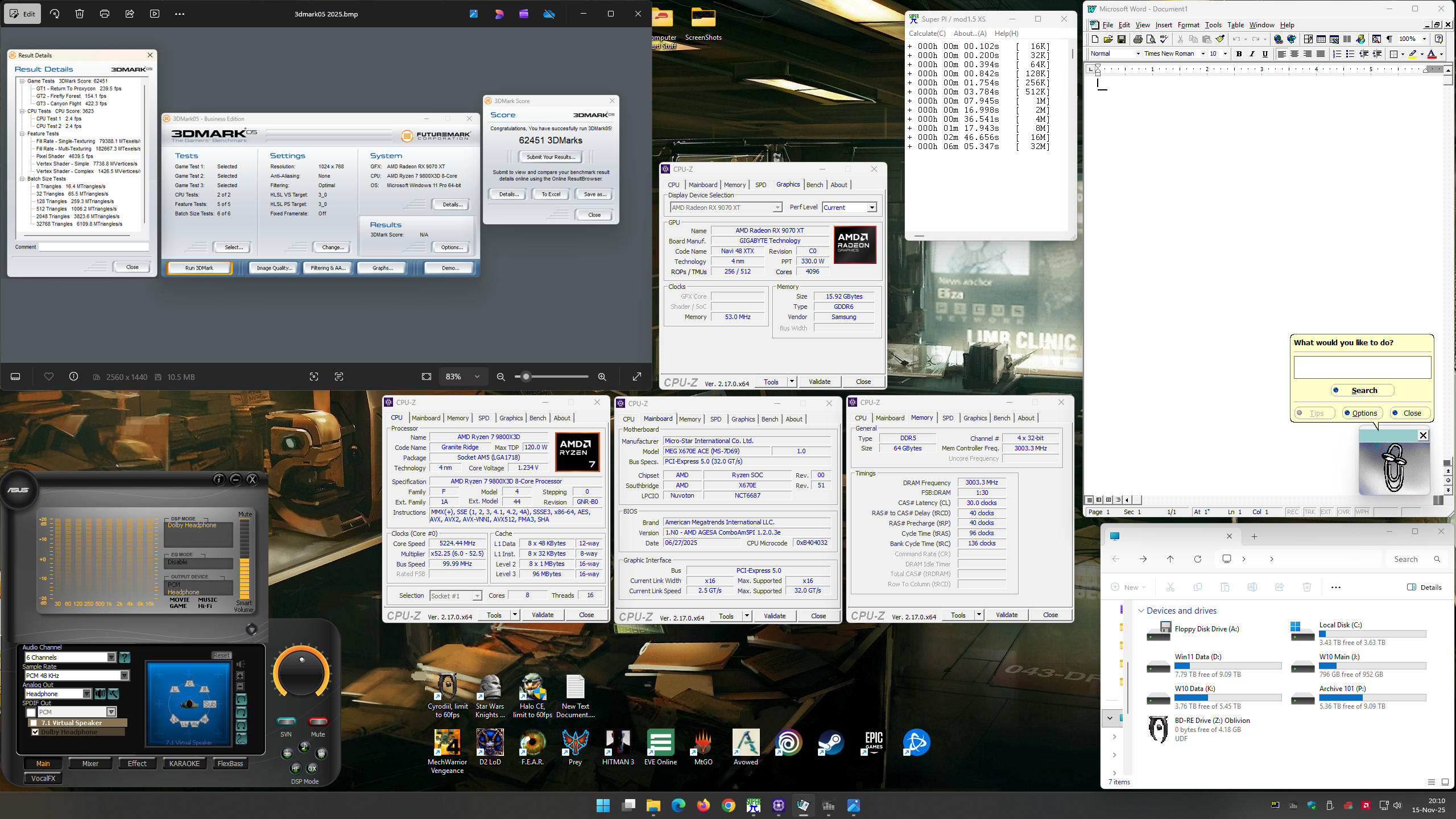The width and height of the screenshot is (1456, 819).
Task: Open the Normal style dropdown in Word
Action: coord(1138,54)
